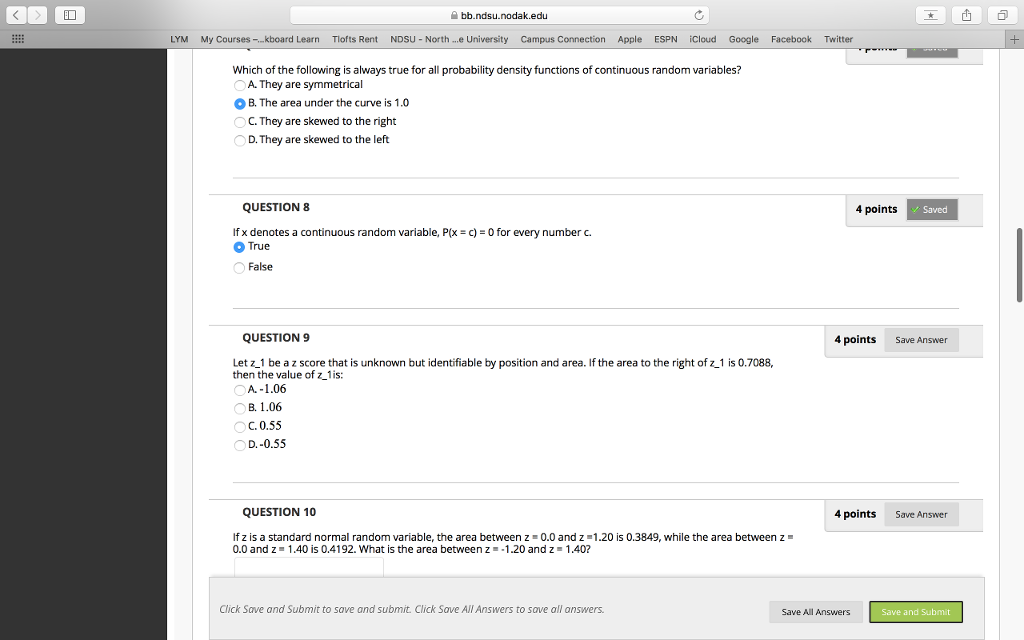The width and height of the screenshot is (1024, 640).
Task: Click Save Answer for Question 9
Action: 920,340
